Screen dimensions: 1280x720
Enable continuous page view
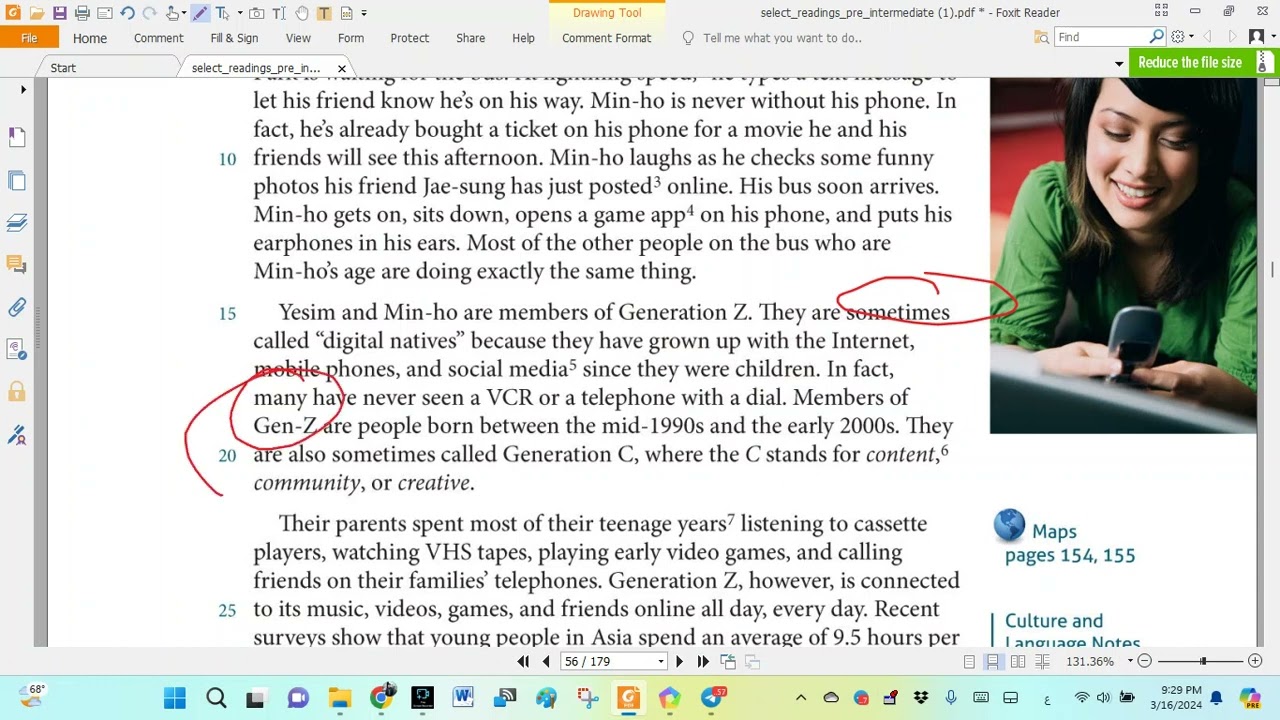coord(993,662)
